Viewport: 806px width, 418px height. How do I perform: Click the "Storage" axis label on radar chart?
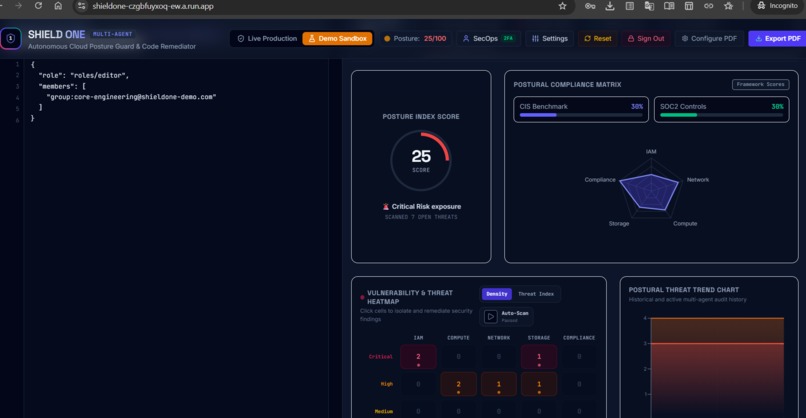(x=619, y=224)
